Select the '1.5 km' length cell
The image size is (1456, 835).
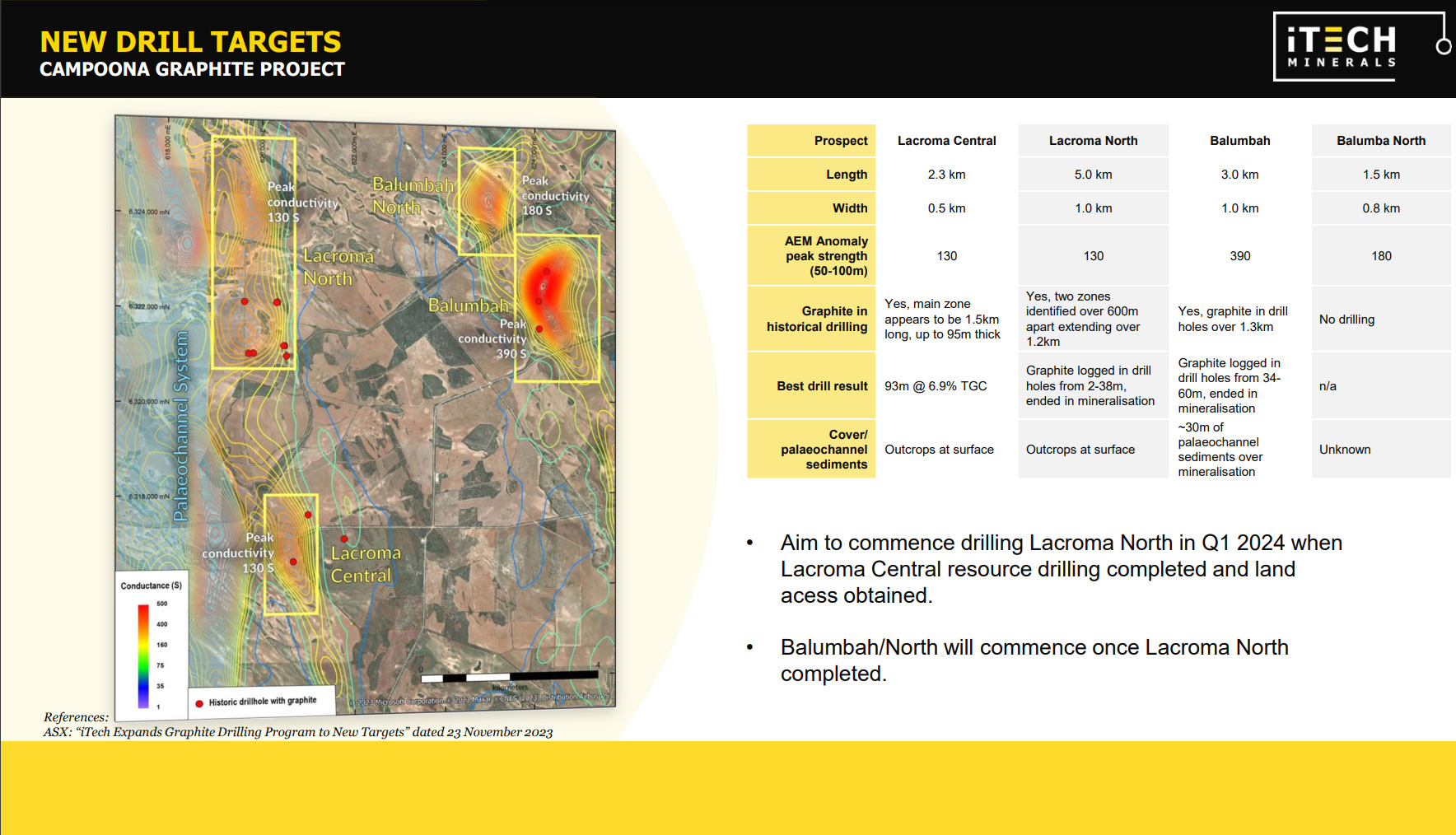(x=1381, y=175)
